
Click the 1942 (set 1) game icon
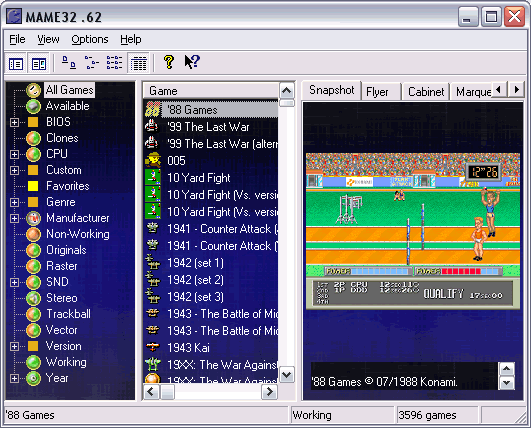click(153, 262)
